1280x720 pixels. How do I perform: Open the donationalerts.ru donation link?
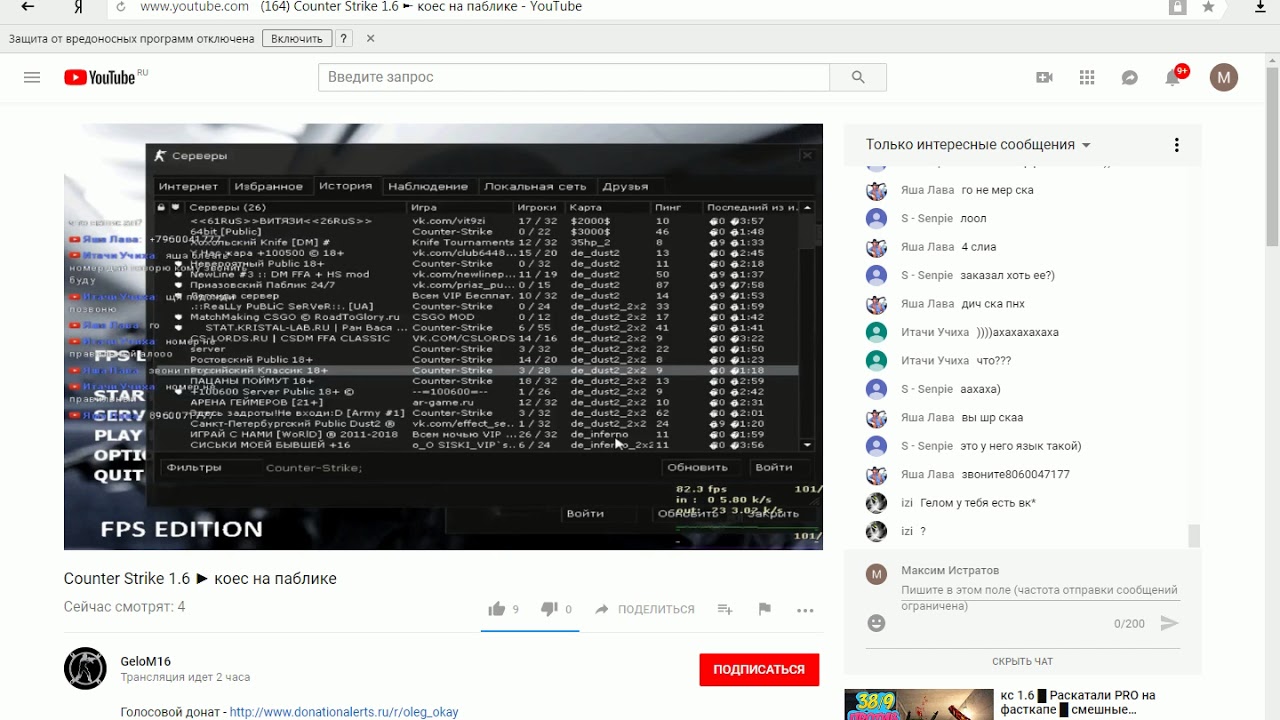tap(344, 712)
